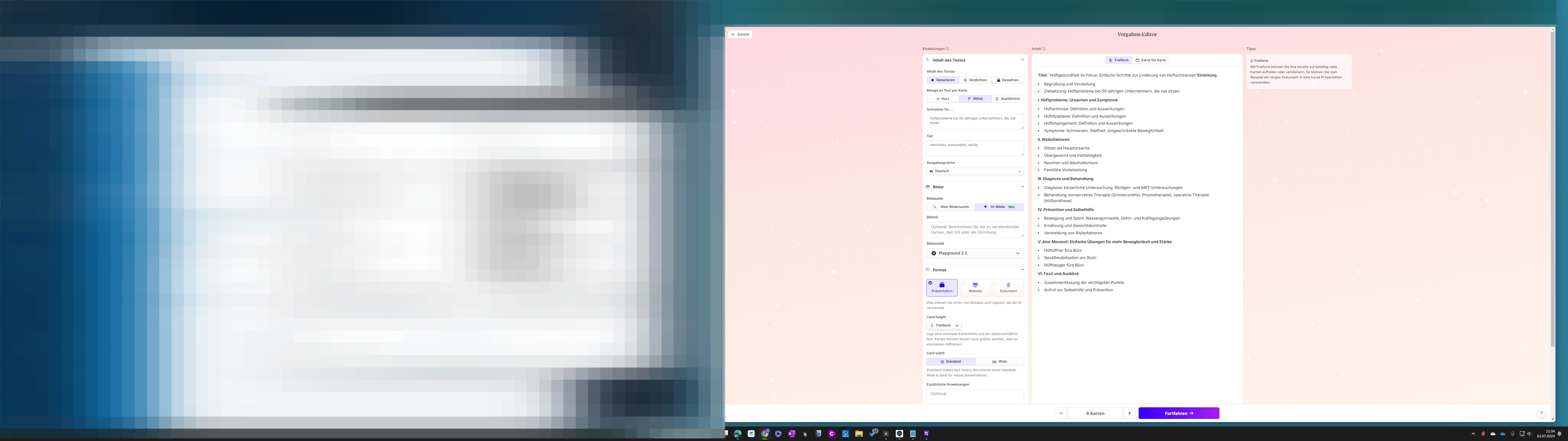Collapse the Bilder section
The height and width of the screenshot is (441, 1568).
click(1022, 187)
